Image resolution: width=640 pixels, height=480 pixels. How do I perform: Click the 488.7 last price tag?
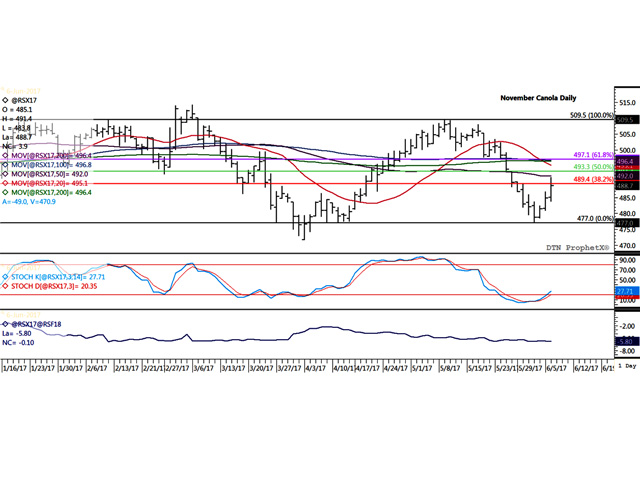[627, 186]
